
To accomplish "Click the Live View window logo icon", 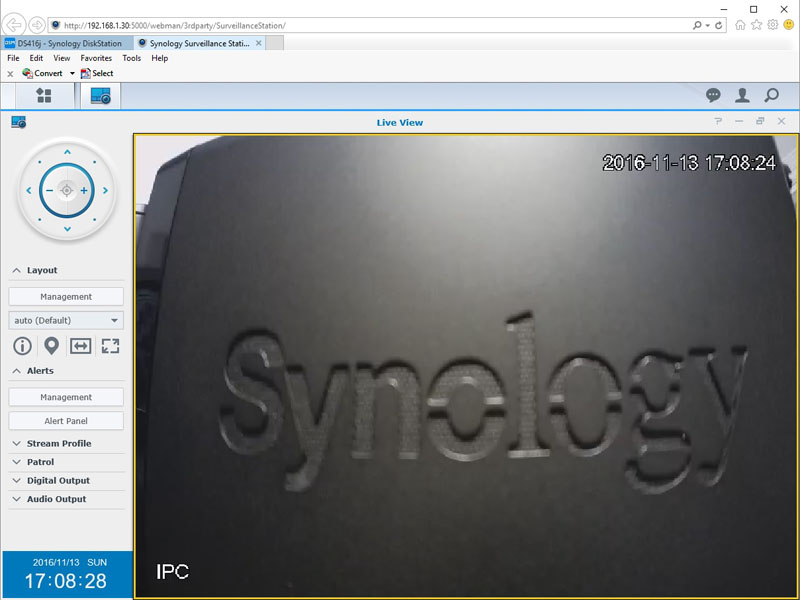I will [18, 122].
